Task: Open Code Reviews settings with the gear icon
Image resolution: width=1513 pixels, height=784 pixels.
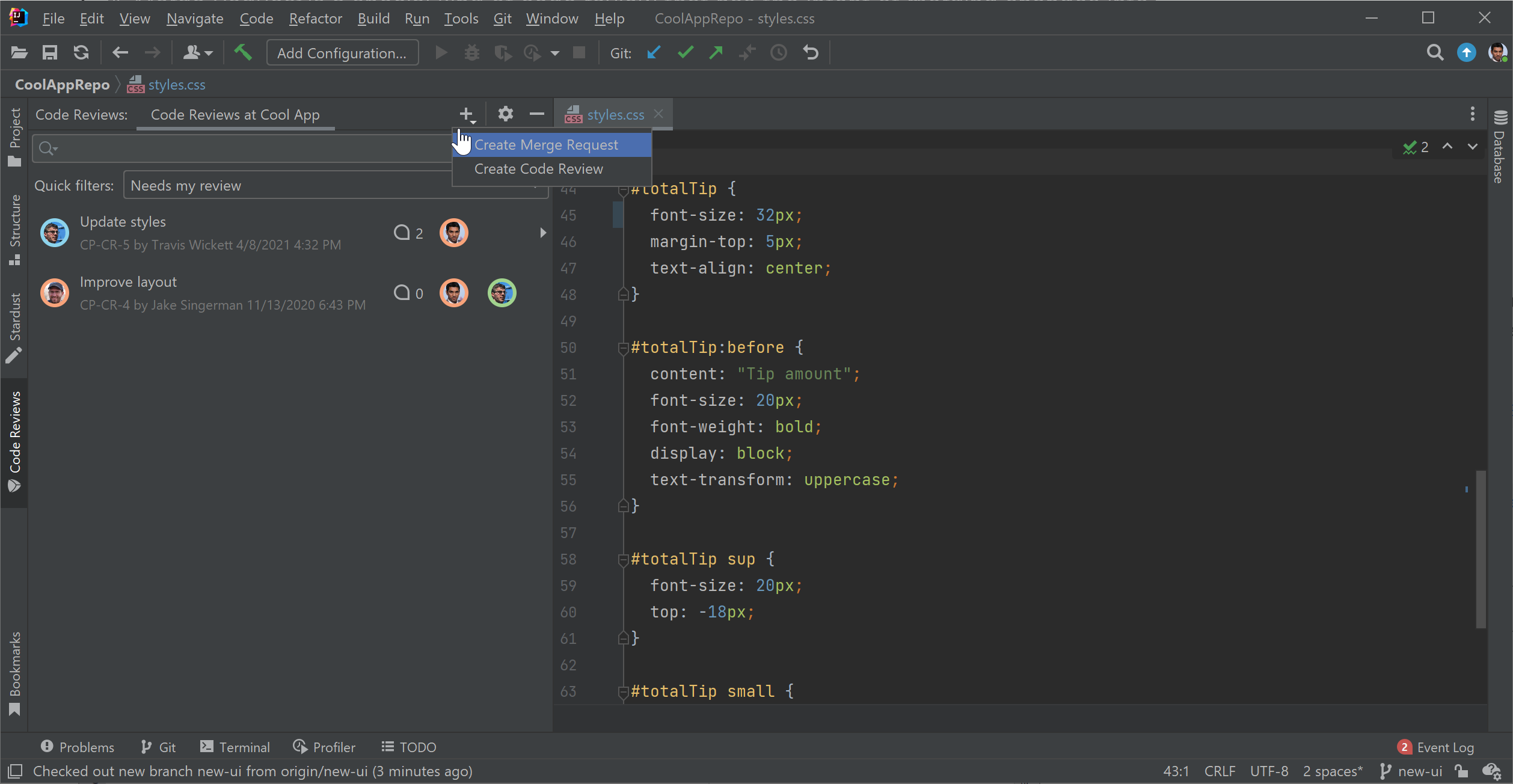Action: pyautogui.click(x=505, y=114)
